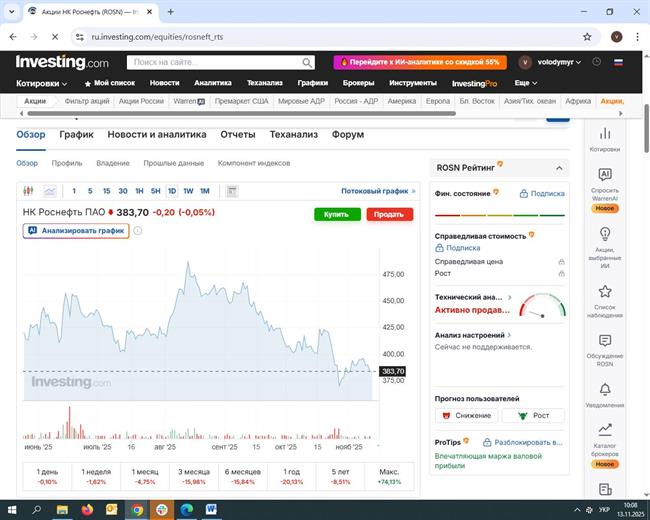Click the Анализировать график button
This screenshot has width=650, height=520.
pos(76,230)
